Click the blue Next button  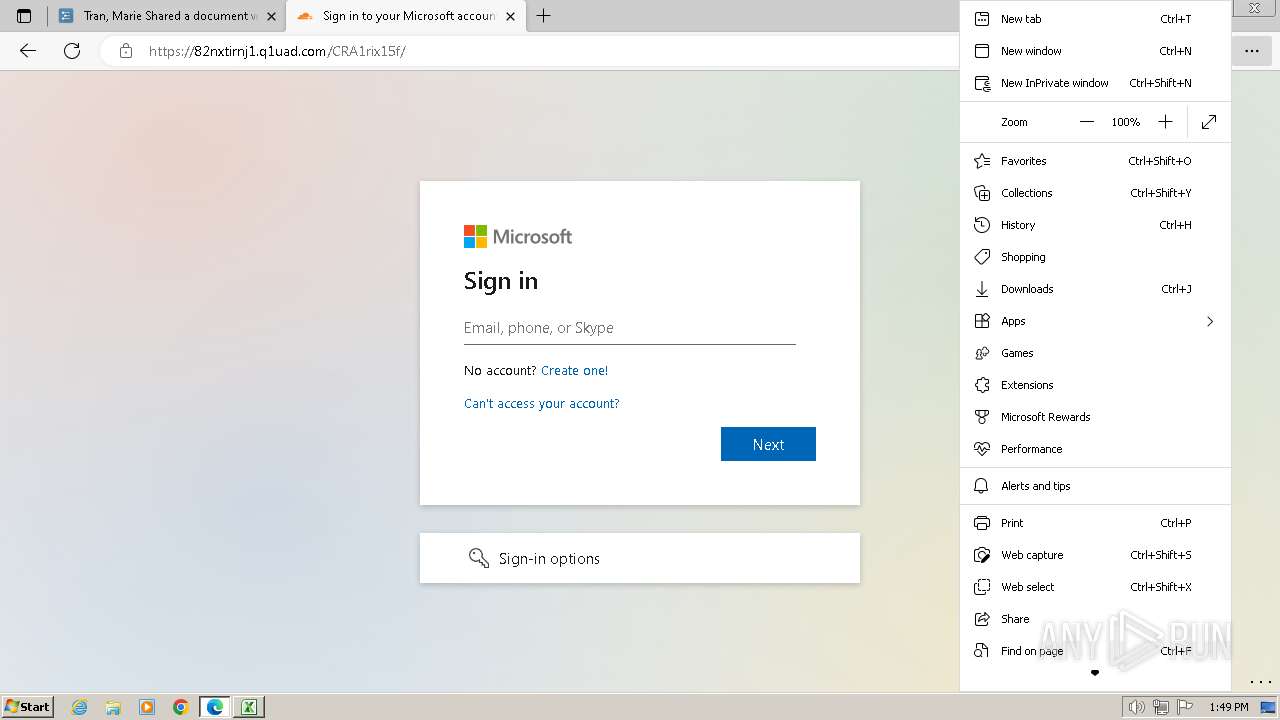pyautogui.click(x=768, y=444)
